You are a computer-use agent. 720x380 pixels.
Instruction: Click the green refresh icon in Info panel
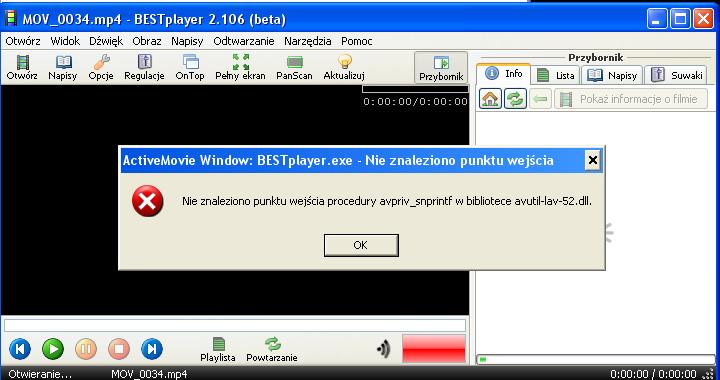tap(515, 99)
